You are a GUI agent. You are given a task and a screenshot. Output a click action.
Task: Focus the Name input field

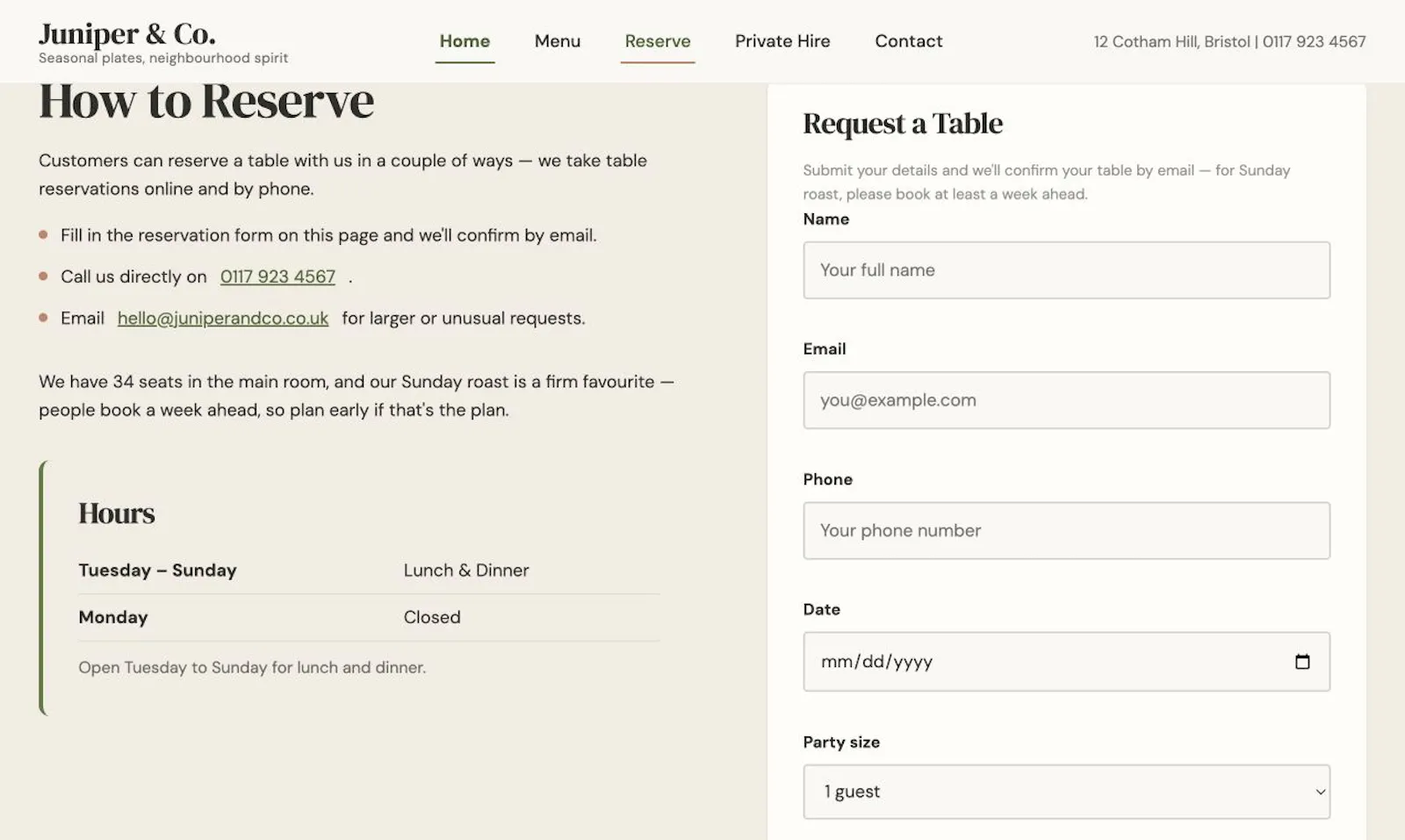click(x=1066, y=270)
